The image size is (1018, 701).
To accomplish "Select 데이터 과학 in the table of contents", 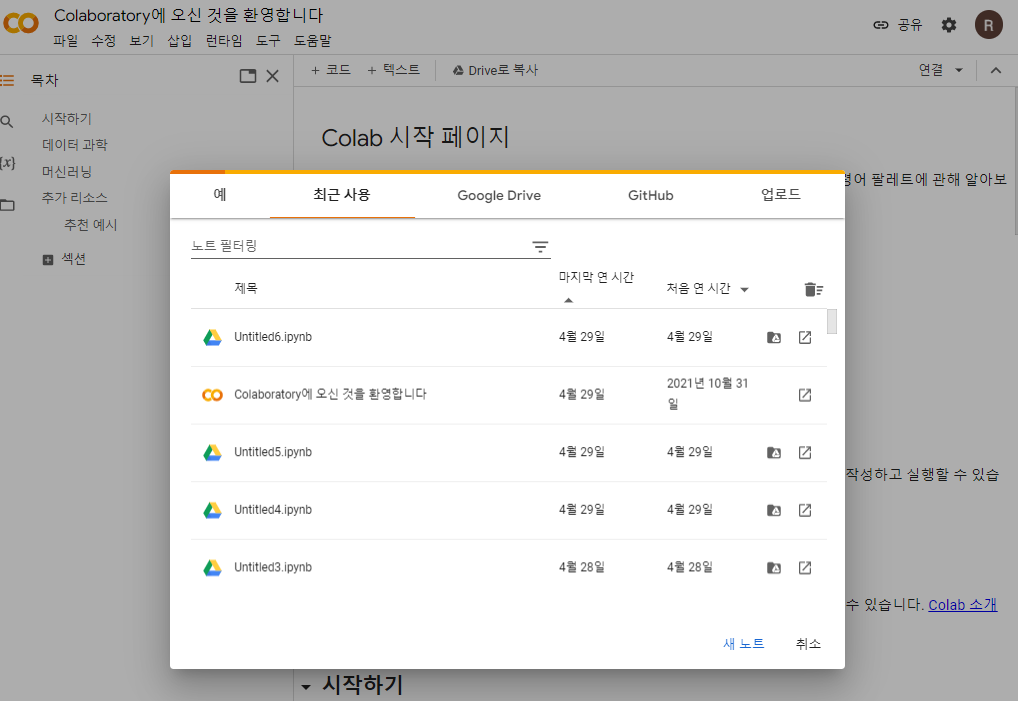I will click(x=75, y=145).
